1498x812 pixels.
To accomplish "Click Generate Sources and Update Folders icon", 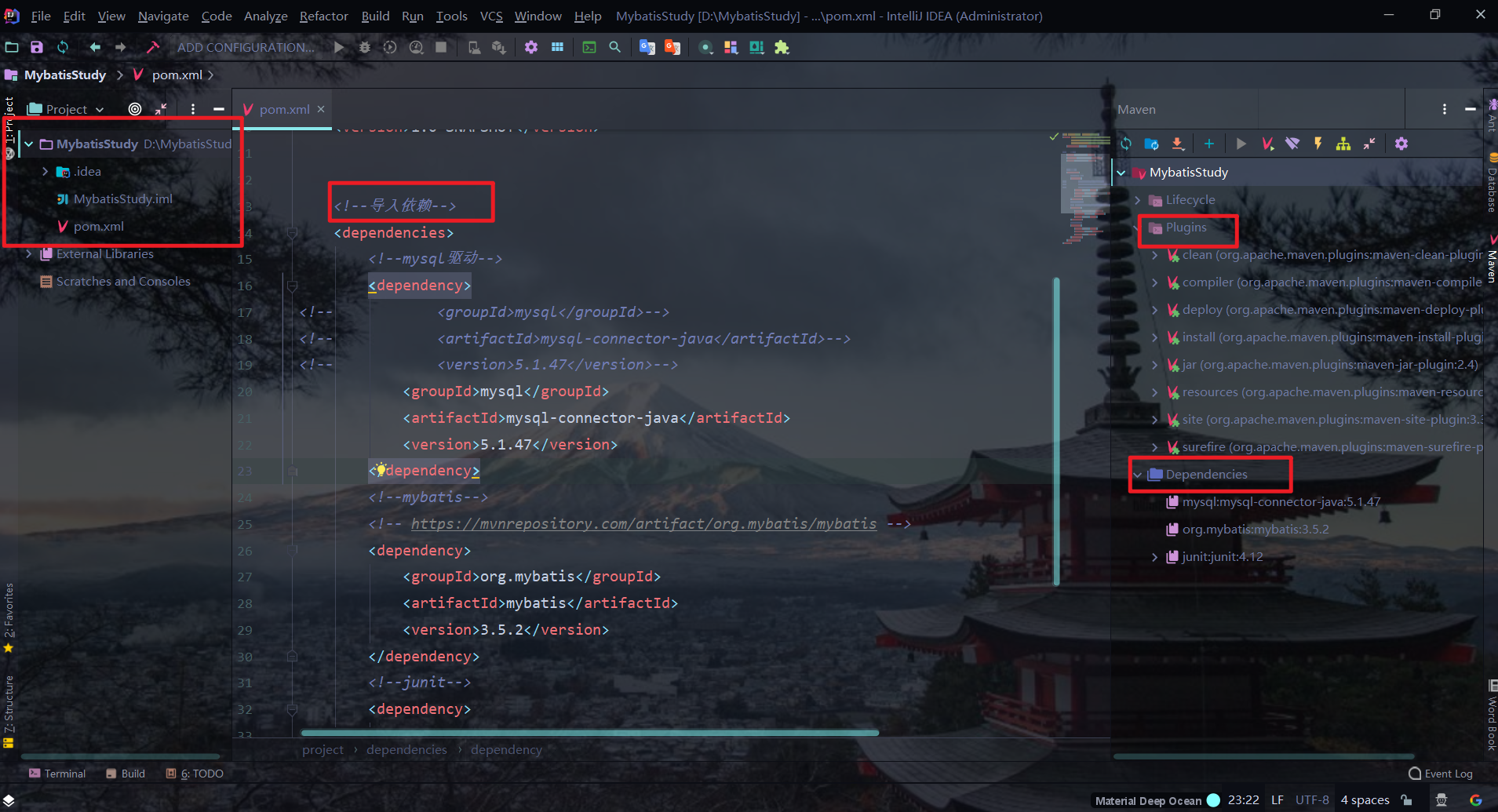I will coord(1151,144).
